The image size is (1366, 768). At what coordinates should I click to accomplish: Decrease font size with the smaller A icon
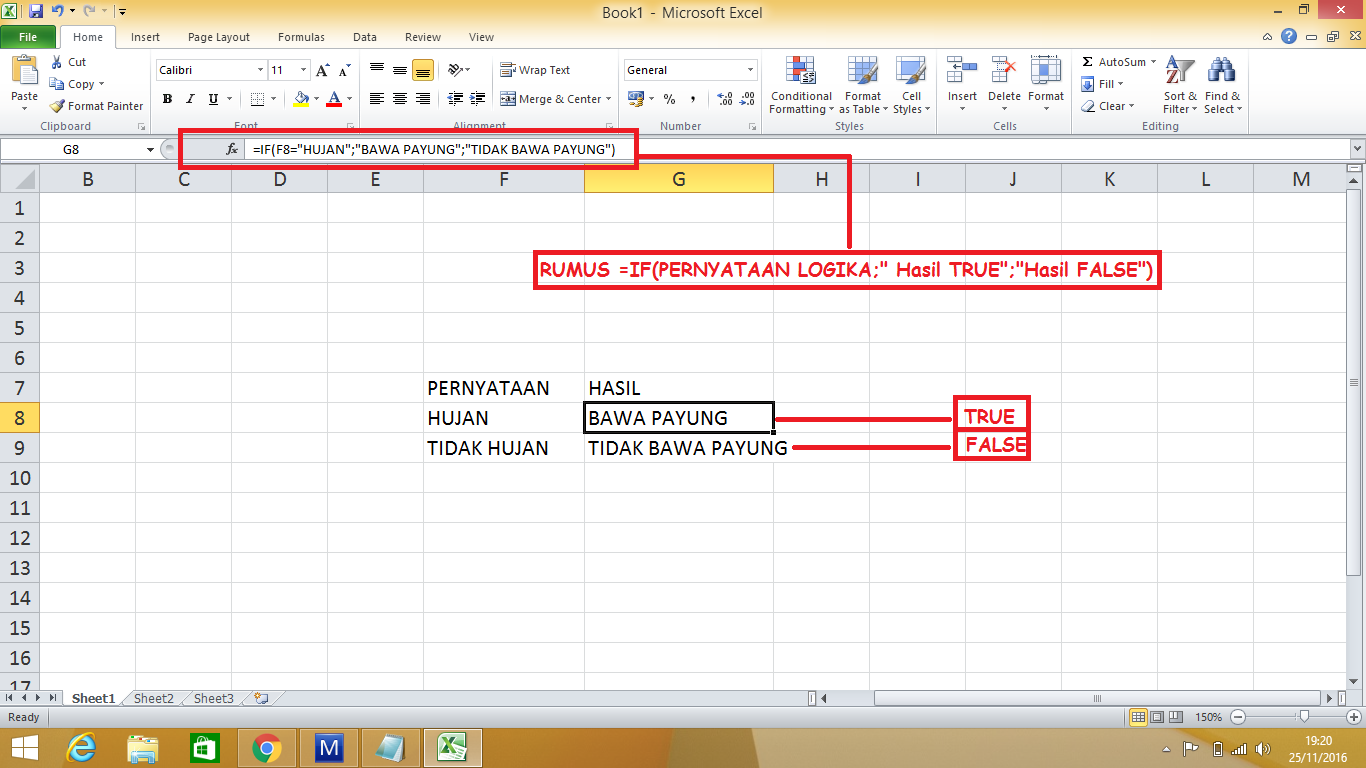click(x=344, y=70)
